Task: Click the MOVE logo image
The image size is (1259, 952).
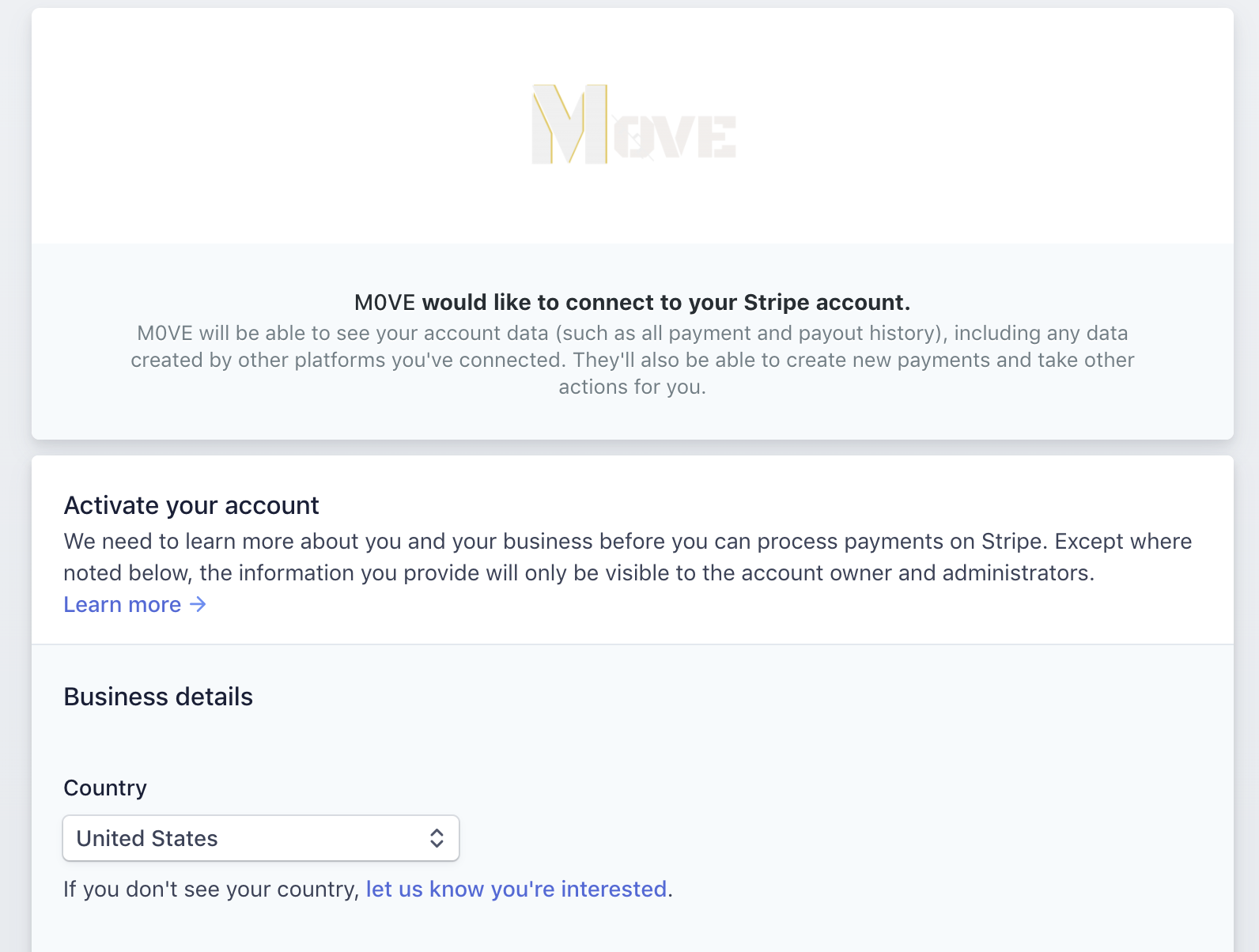Action: [633, 124]
